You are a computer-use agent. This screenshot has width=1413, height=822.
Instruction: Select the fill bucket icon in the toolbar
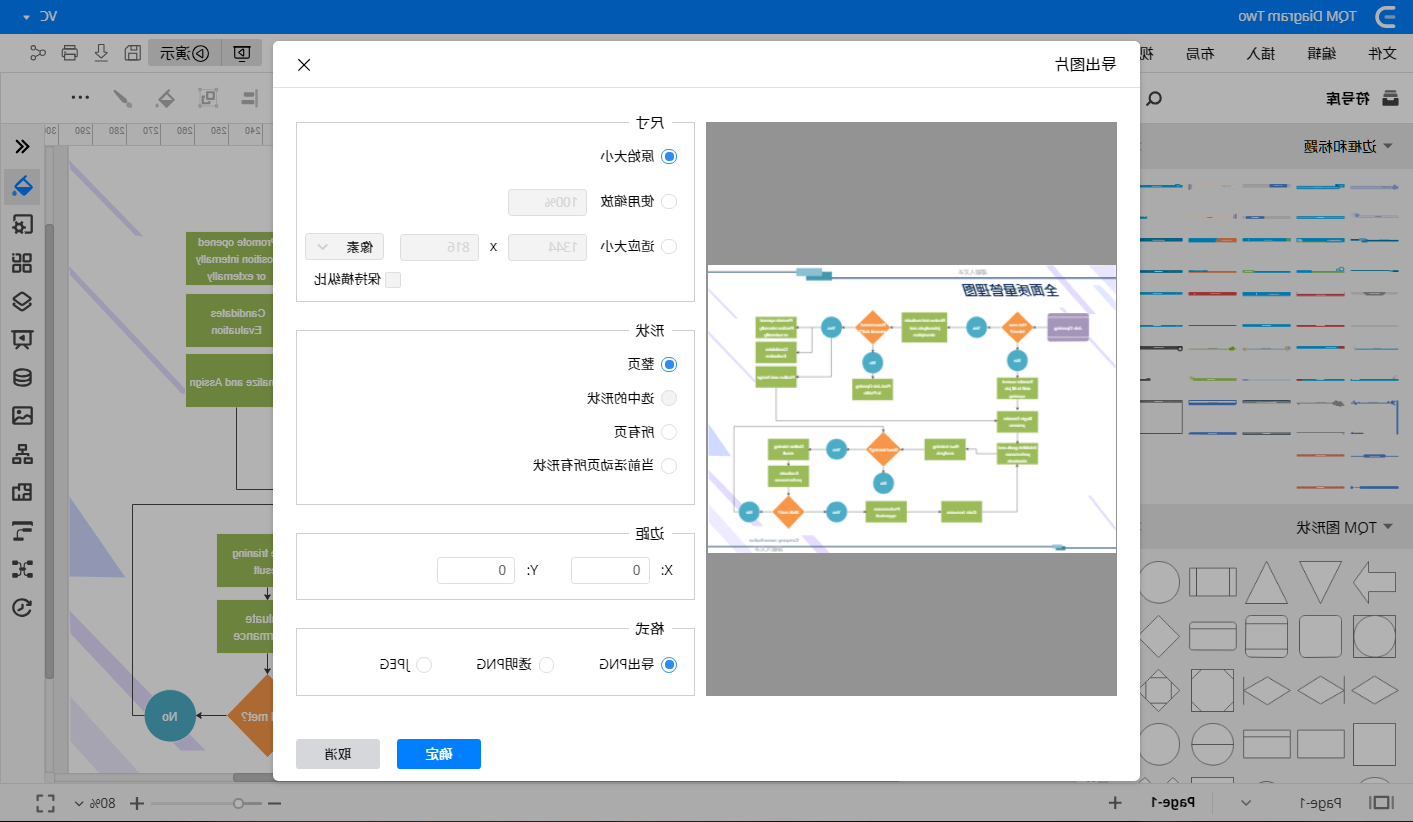point(165,98)
